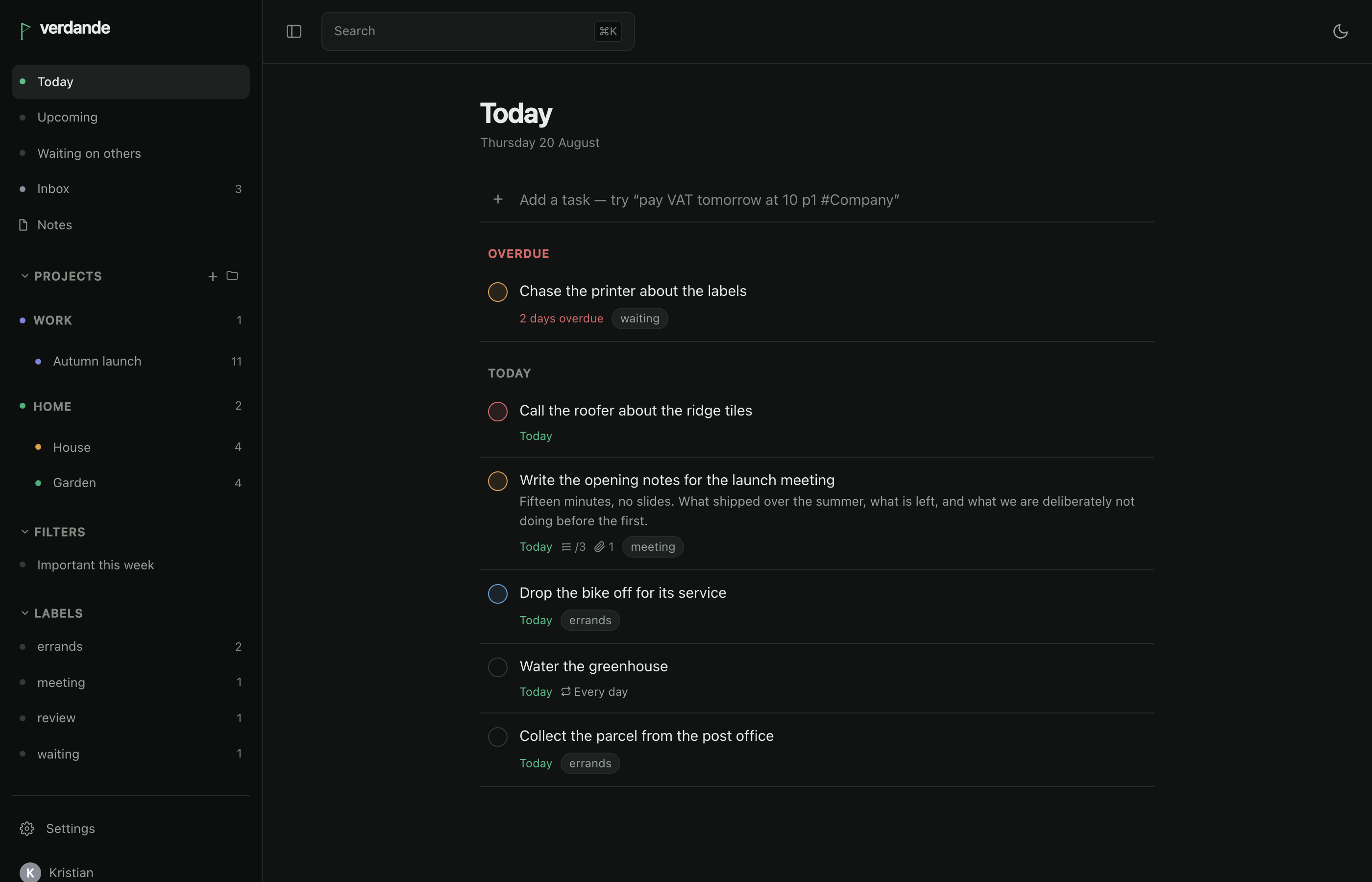
Task: Collapse the Labels section chevron
Action: [24, 613]
